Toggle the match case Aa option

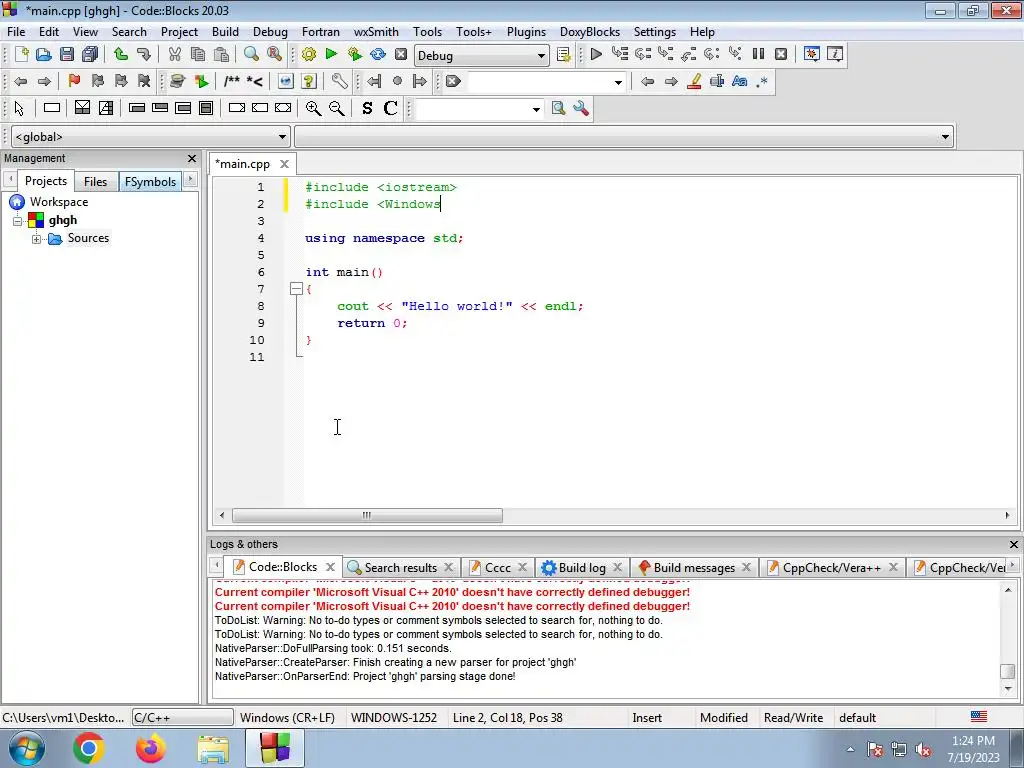739,81
